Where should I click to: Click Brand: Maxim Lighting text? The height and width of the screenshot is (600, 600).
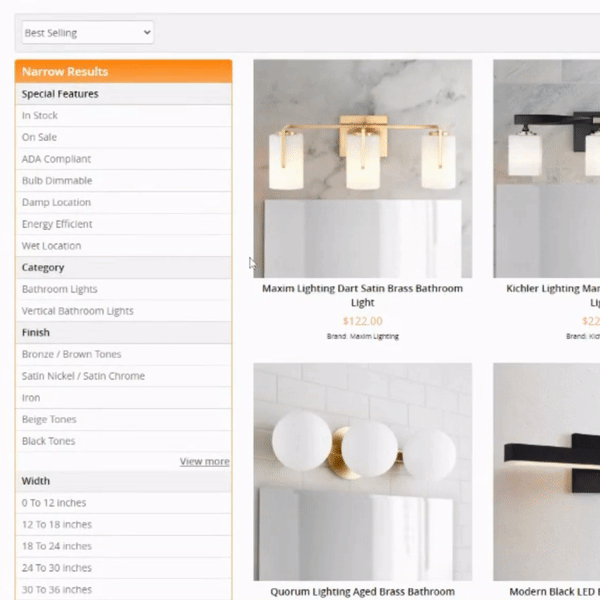[x=362, y=336]
